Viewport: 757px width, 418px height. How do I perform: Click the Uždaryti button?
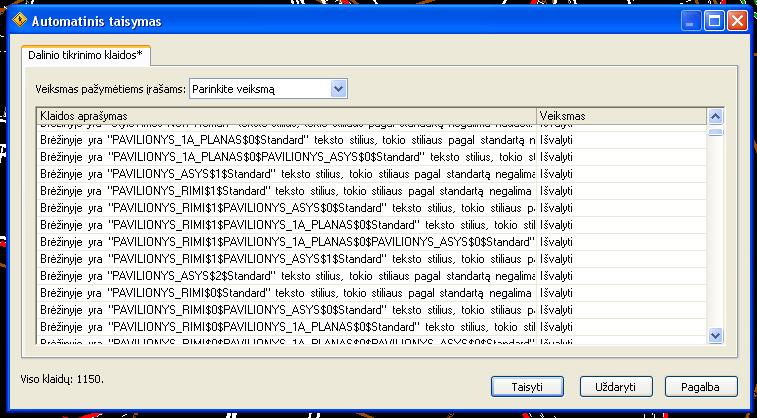(616, 387)
